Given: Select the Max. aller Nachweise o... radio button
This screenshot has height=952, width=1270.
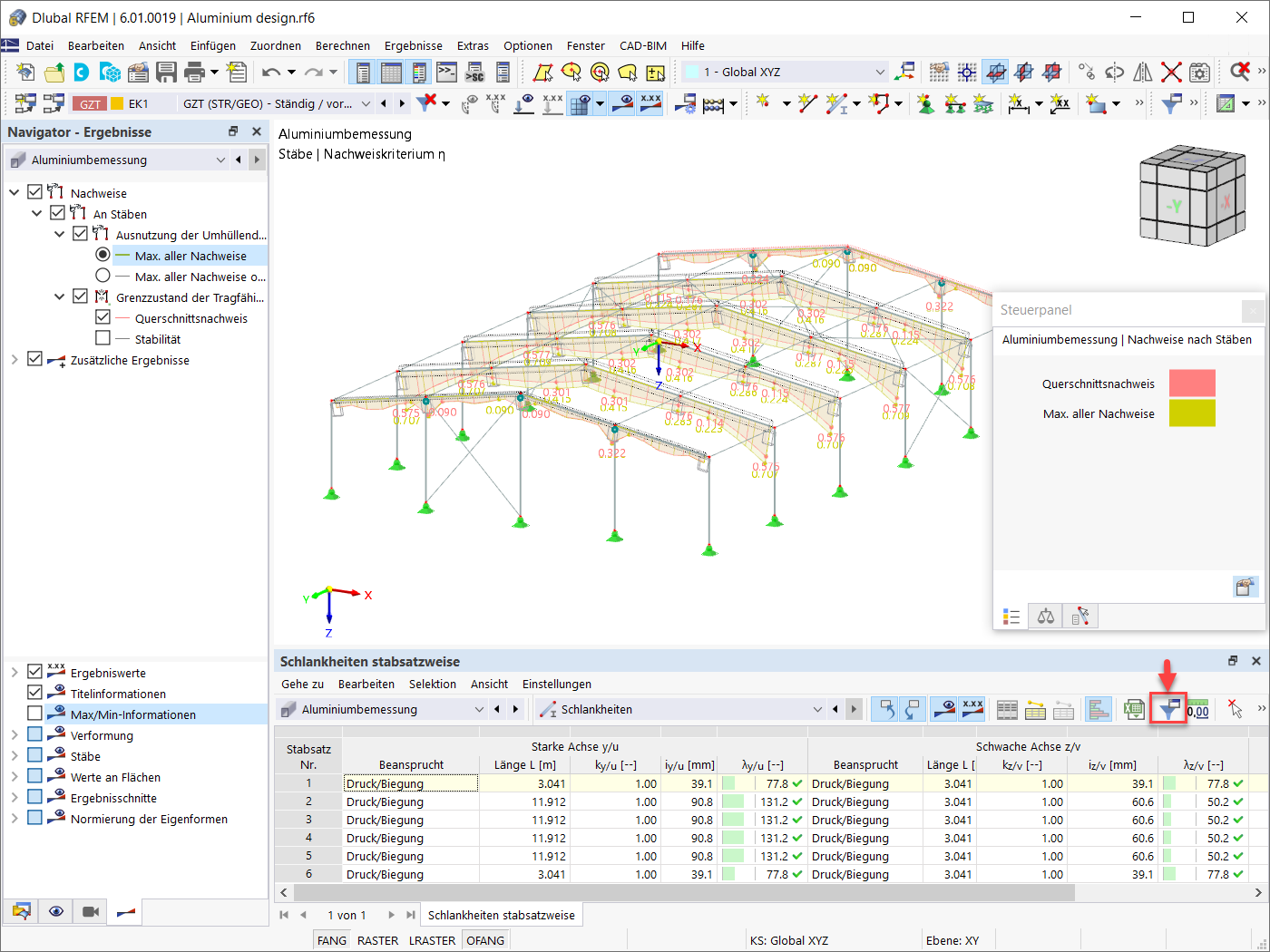Looking at the screenshot, I should tap(103, 276).
